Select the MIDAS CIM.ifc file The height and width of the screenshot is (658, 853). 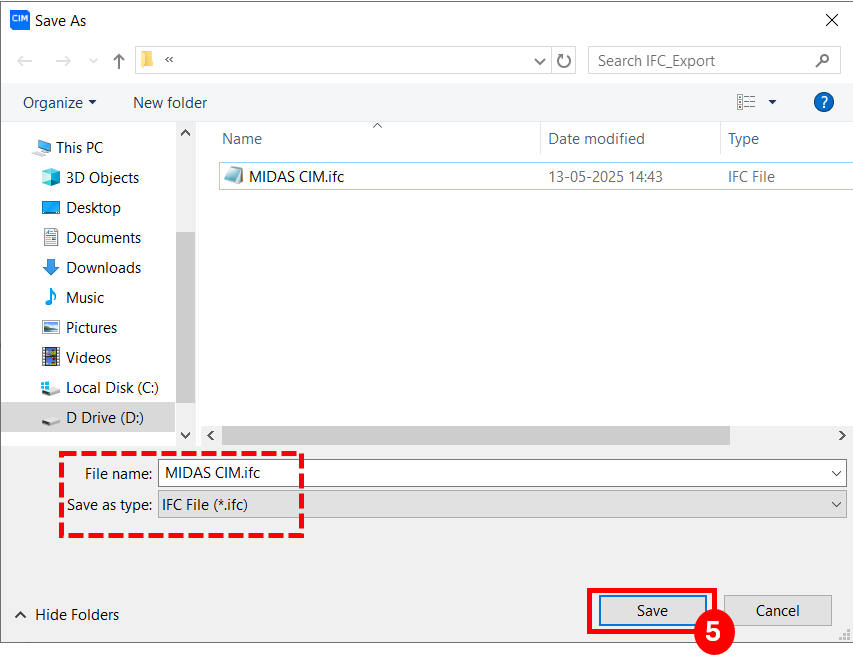[x=536, y=176]
